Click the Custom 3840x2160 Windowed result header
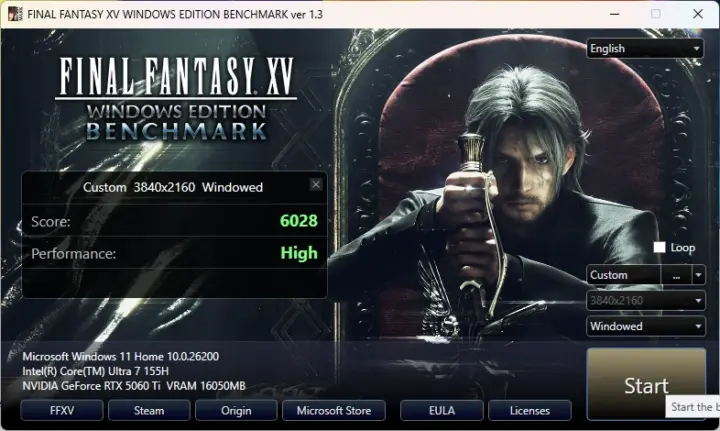 [x=173, y=187]
